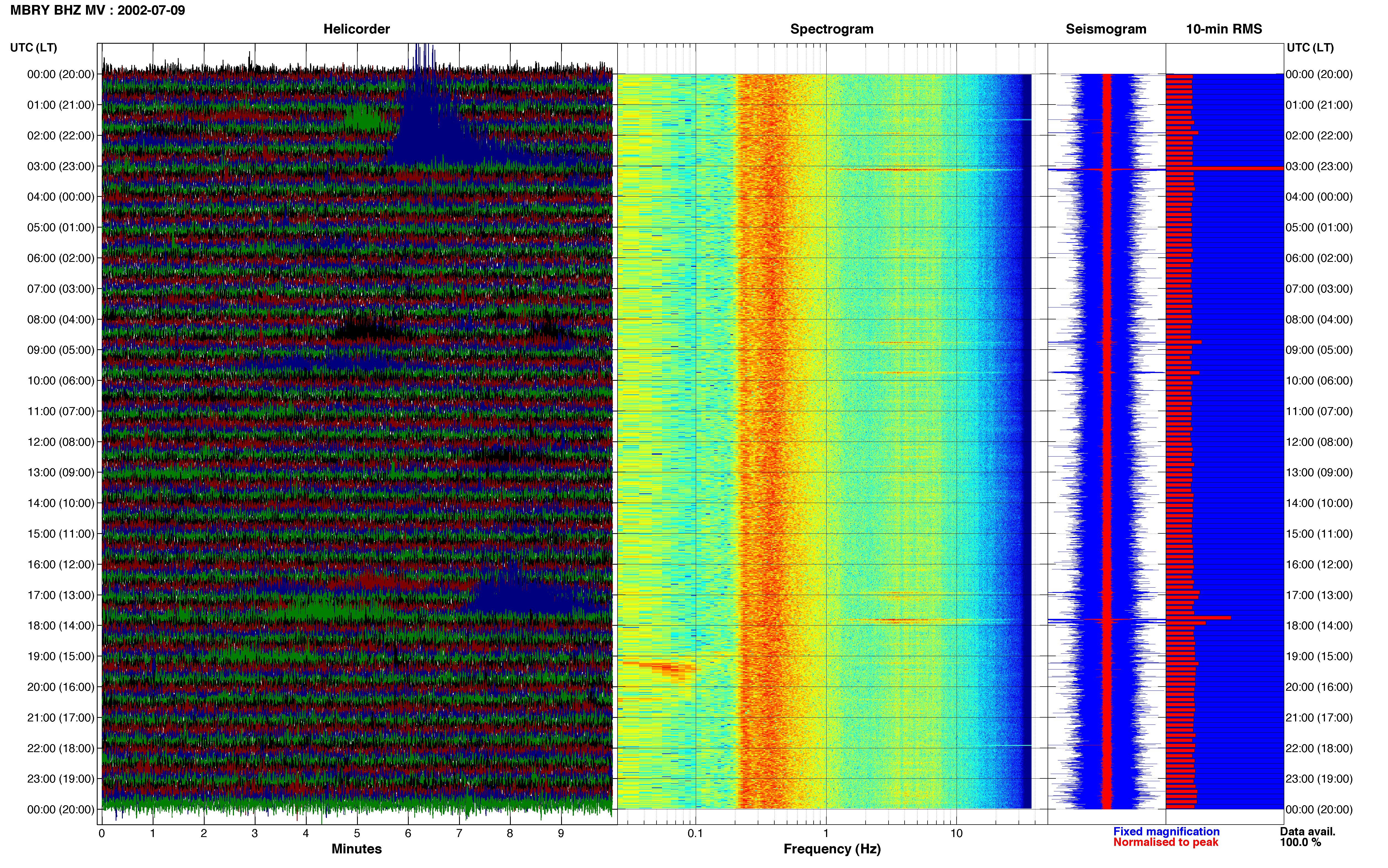Click the left '12:00 (08:00)' time label
This screenshot has height=868, width=1388.
[x=60, y=442]
